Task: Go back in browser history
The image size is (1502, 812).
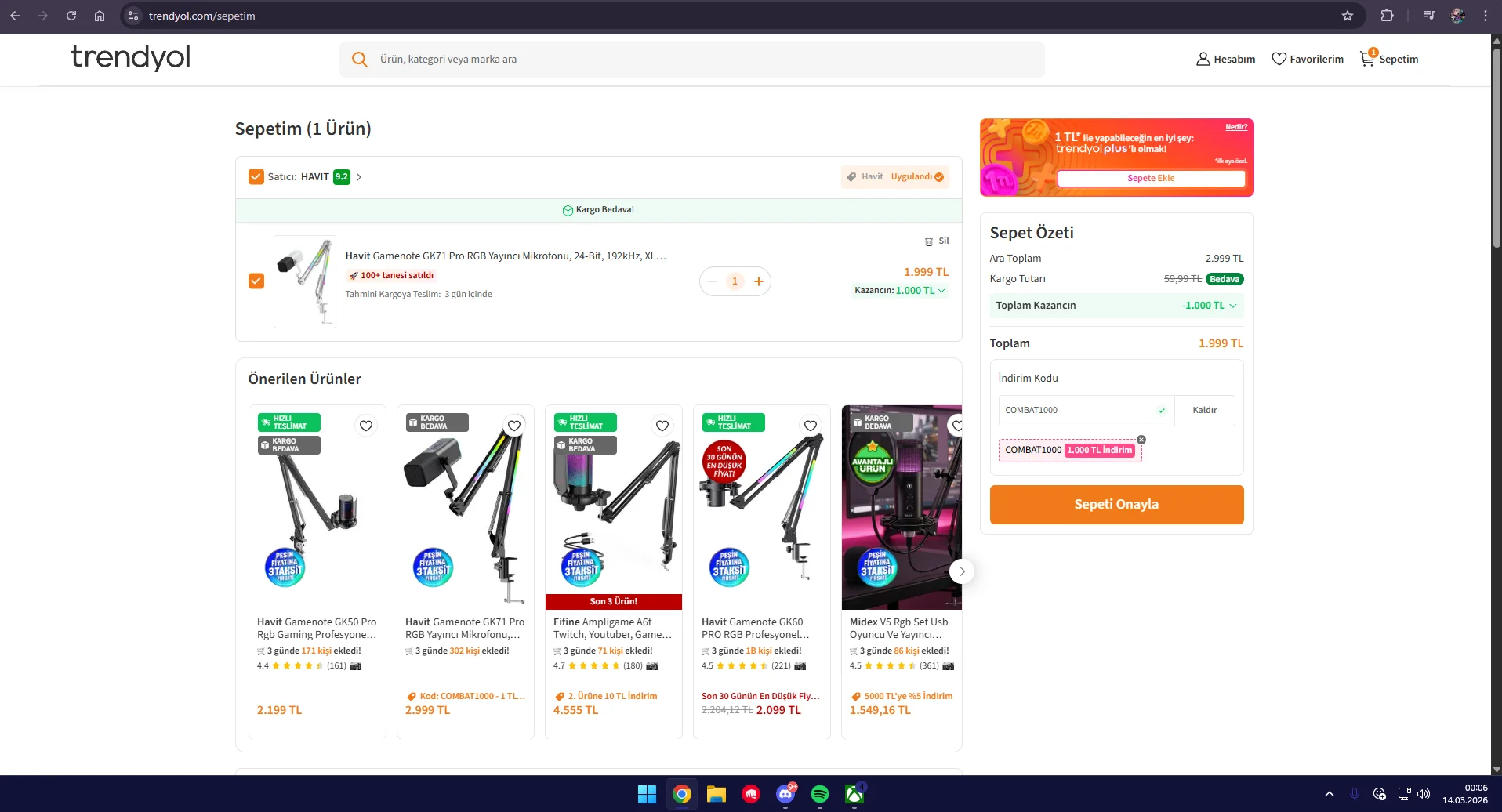Action: 15,16
